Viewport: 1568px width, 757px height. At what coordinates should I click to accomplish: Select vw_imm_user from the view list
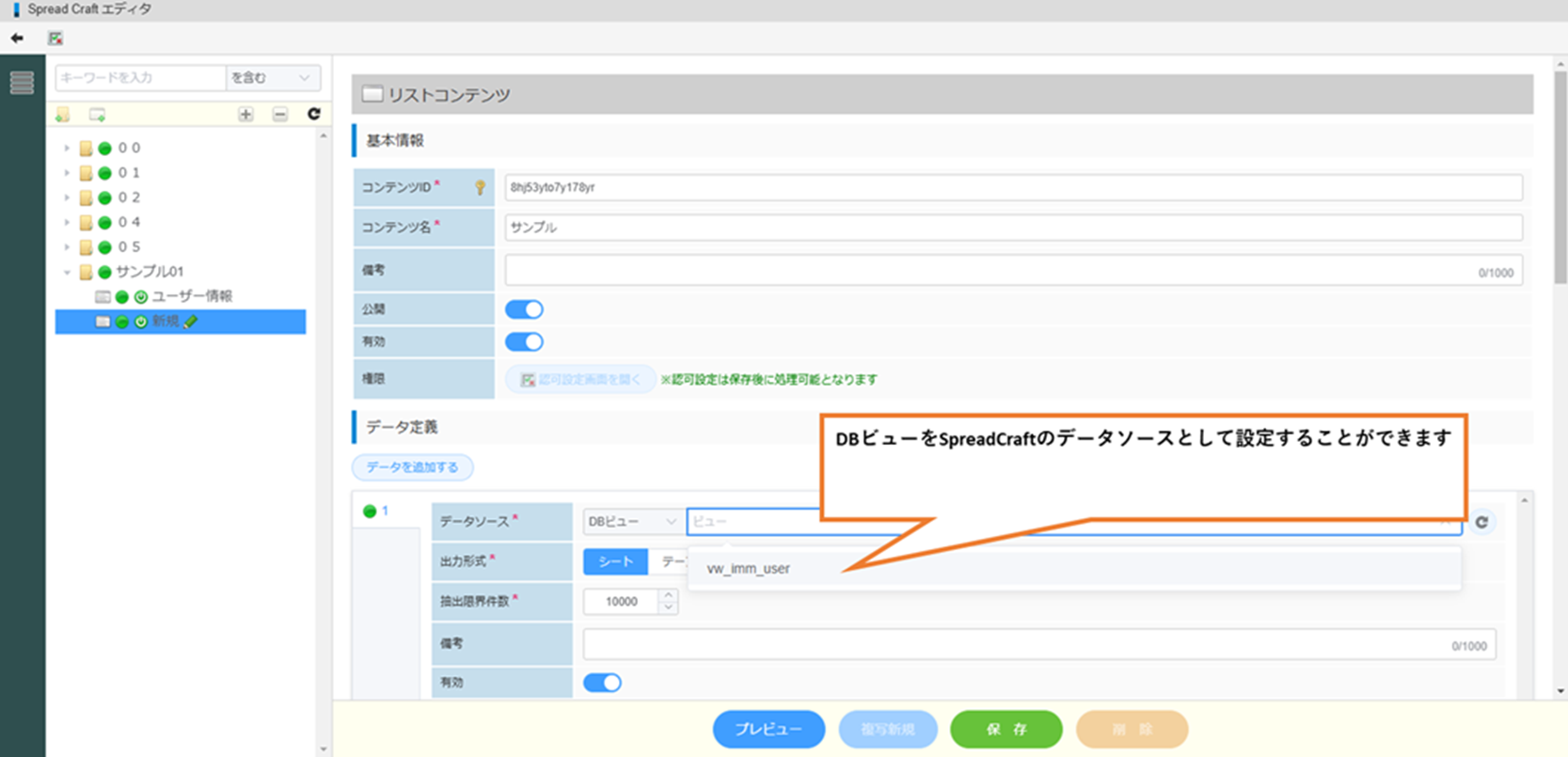tap(749, 569)
